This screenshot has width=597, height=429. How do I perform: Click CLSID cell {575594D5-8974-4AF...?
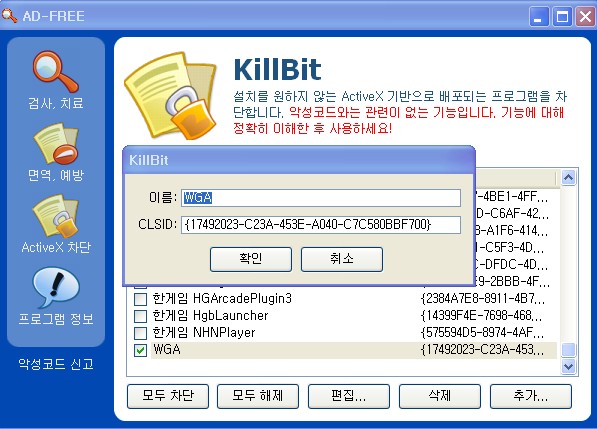click(482, 333)
